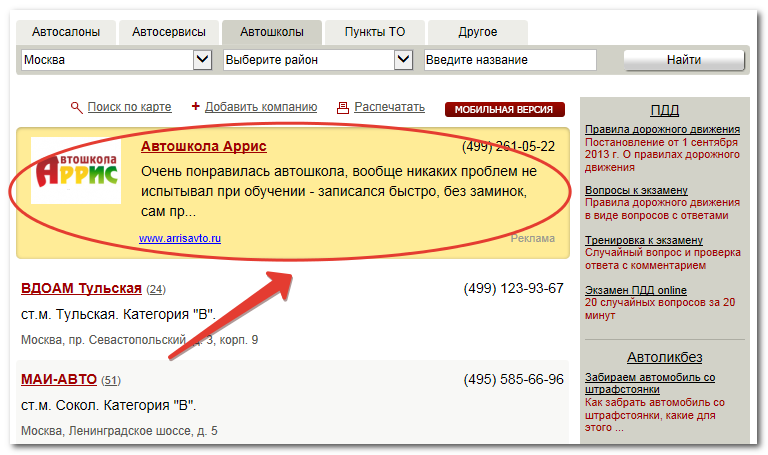Open the Автоликбез sidebar heading

665,358
